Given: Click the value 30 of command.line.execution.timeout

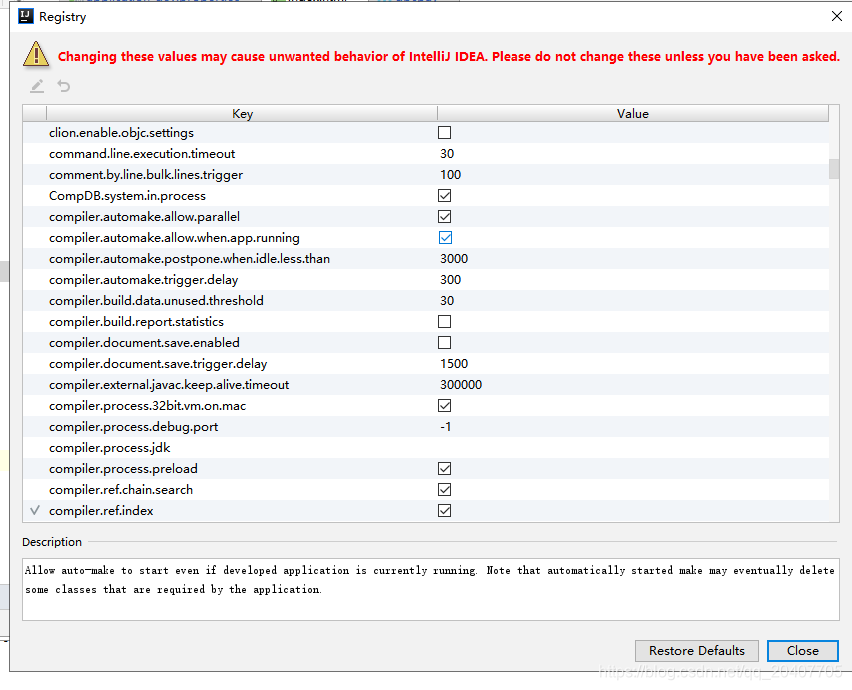Looking at the screenshot, I should click(447, 154).
